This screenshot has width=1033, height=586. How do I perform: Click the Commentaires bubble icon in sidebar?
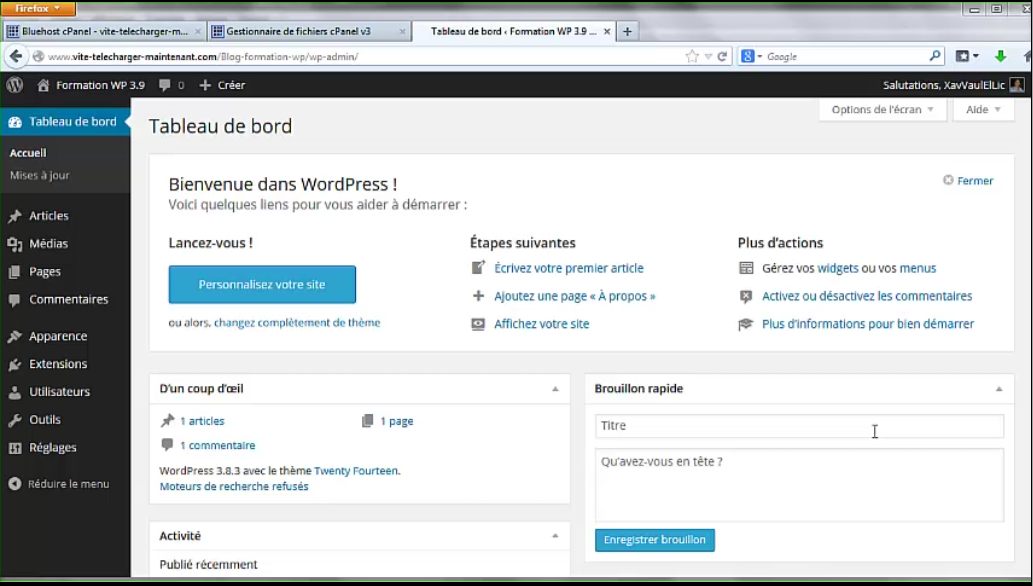(14, 299)
